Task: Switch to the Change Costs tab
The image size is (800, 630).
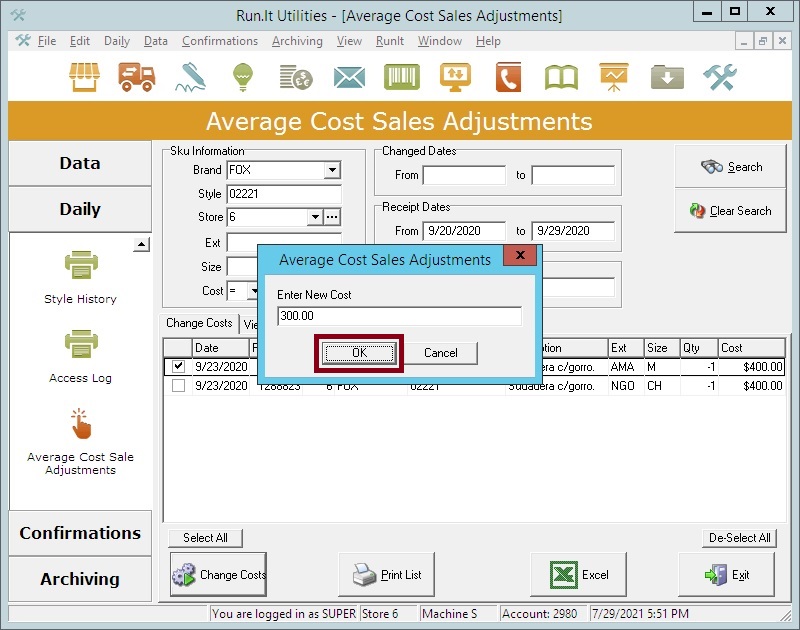Action: (199, 323)
